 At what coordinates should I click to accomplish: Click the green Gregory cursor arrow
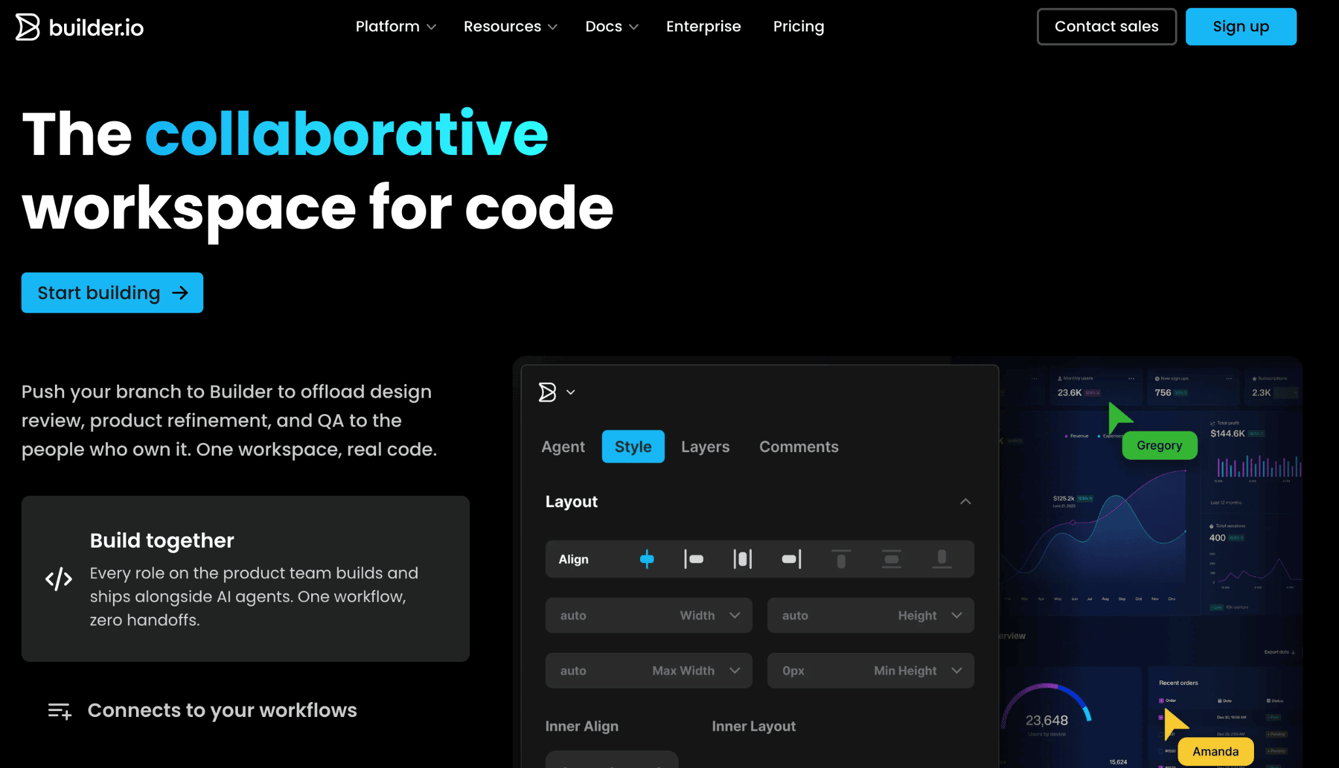(x=1118, y=417)
